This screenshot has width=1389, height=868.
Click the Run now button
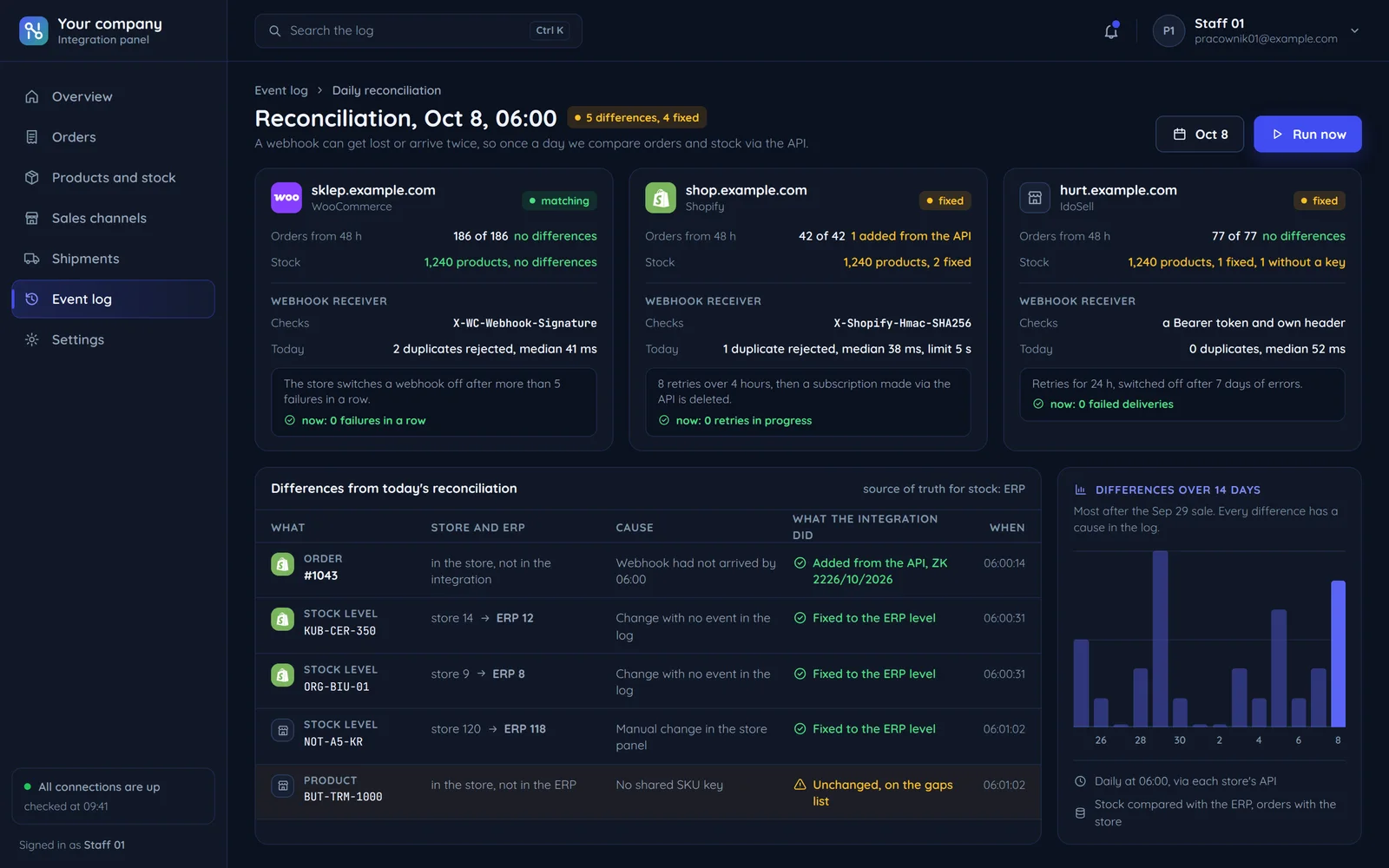1307,135
